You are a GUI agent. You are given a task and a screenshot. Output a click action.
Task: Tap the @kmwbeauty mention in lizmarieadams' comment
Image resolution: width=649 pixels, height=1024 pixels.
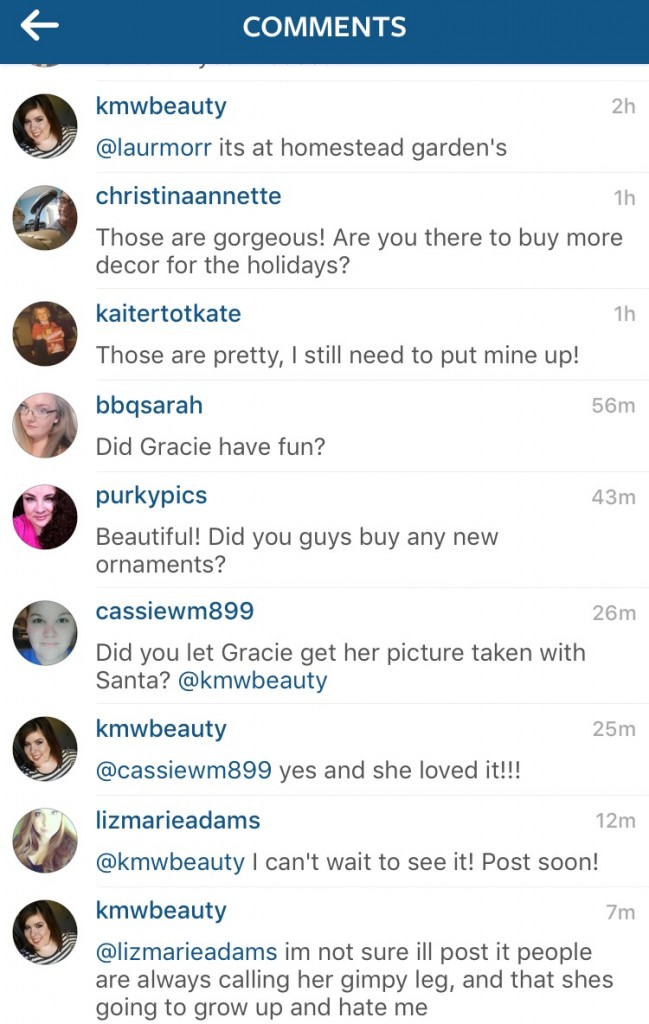click(170, 862)
